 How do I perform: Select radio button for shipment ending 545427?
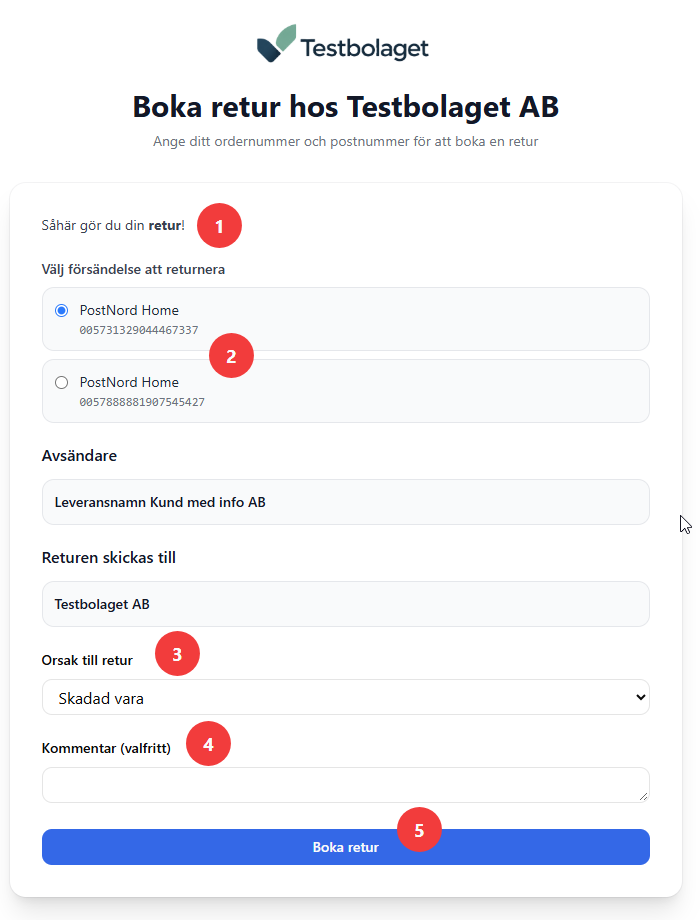62,383
